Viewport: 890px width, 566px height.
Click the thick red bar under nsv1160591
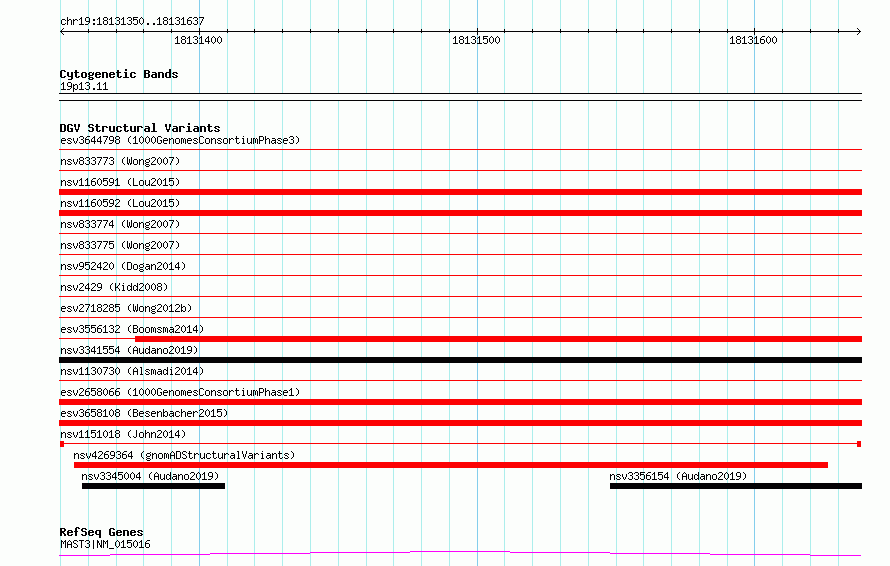coord(460,192)
